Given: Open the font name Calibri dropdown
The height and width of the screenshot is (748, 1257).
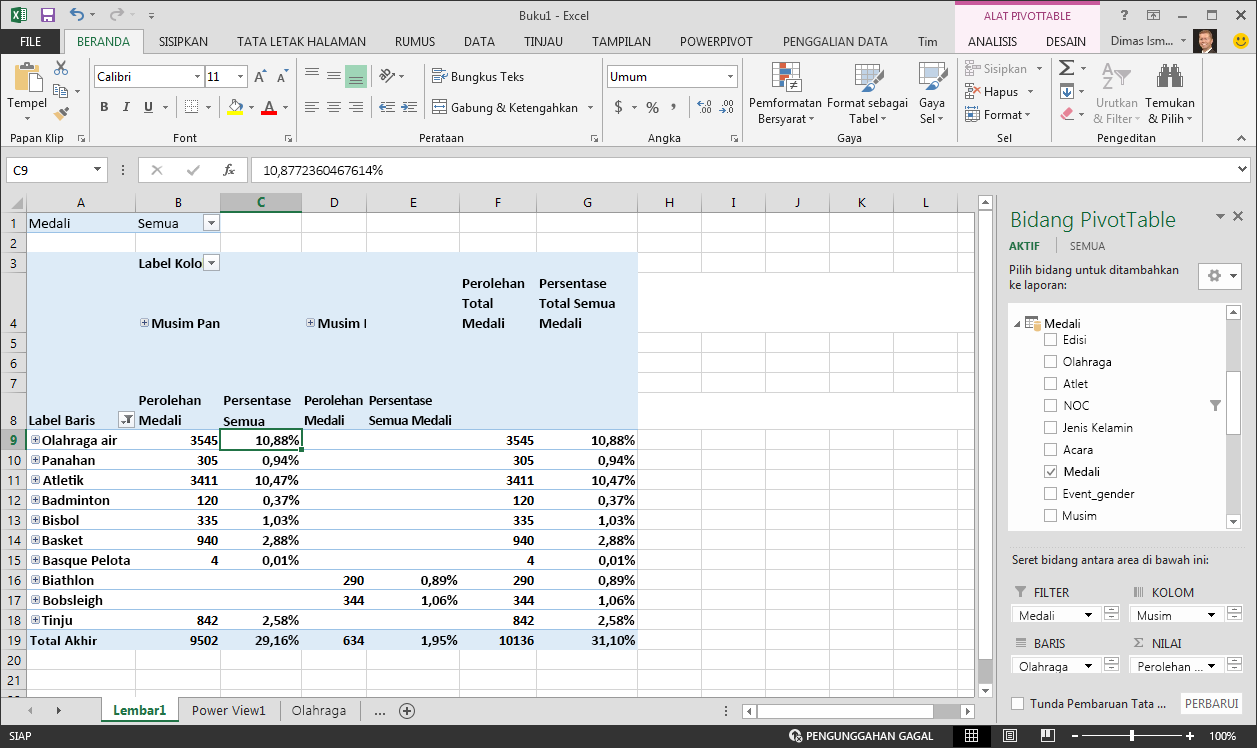Looking at the screenshot, I should pos(198,77).
